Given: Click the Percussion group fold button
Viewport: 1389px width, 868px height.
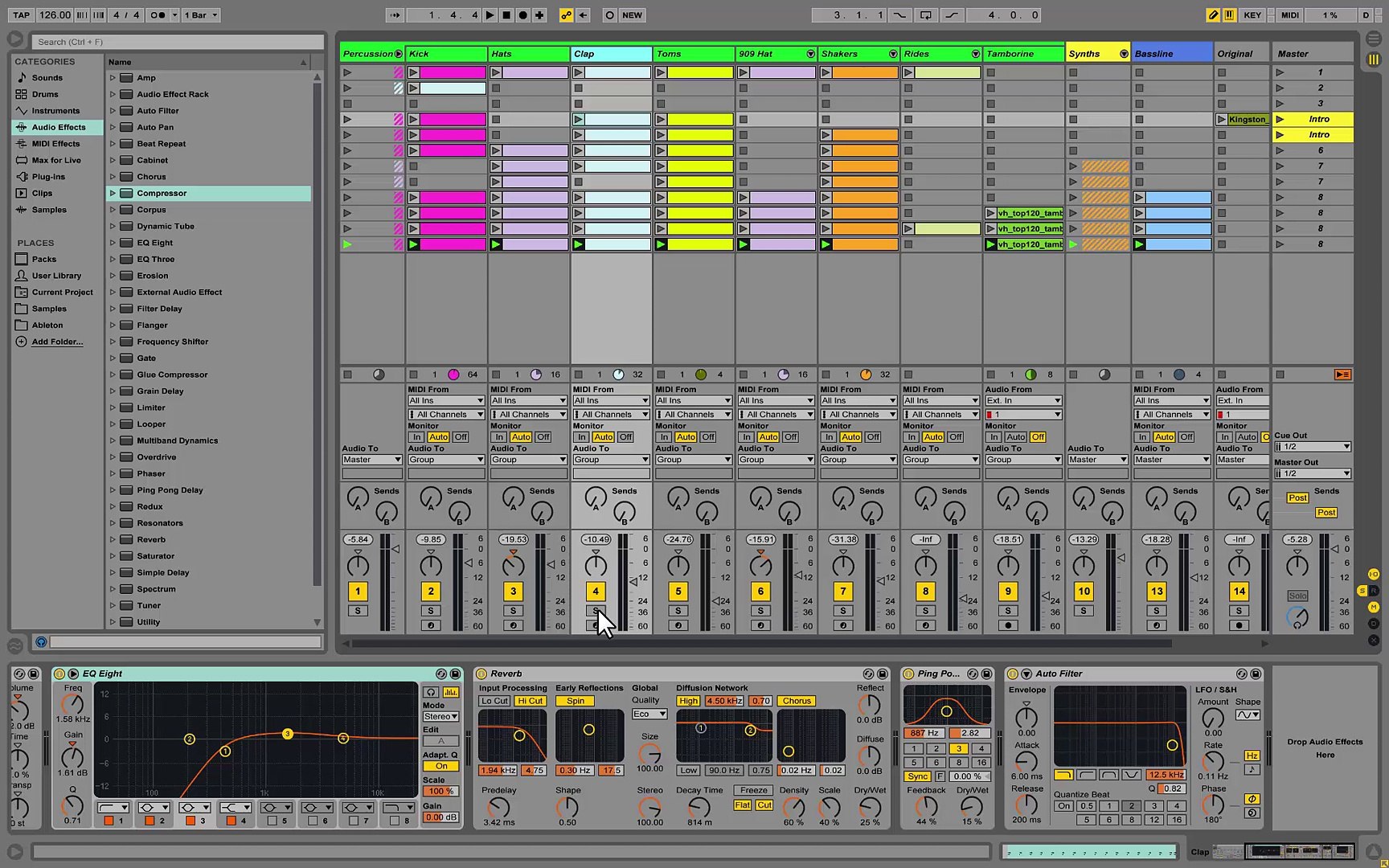Looking at the screenshot, I should [x=398, y=54].
